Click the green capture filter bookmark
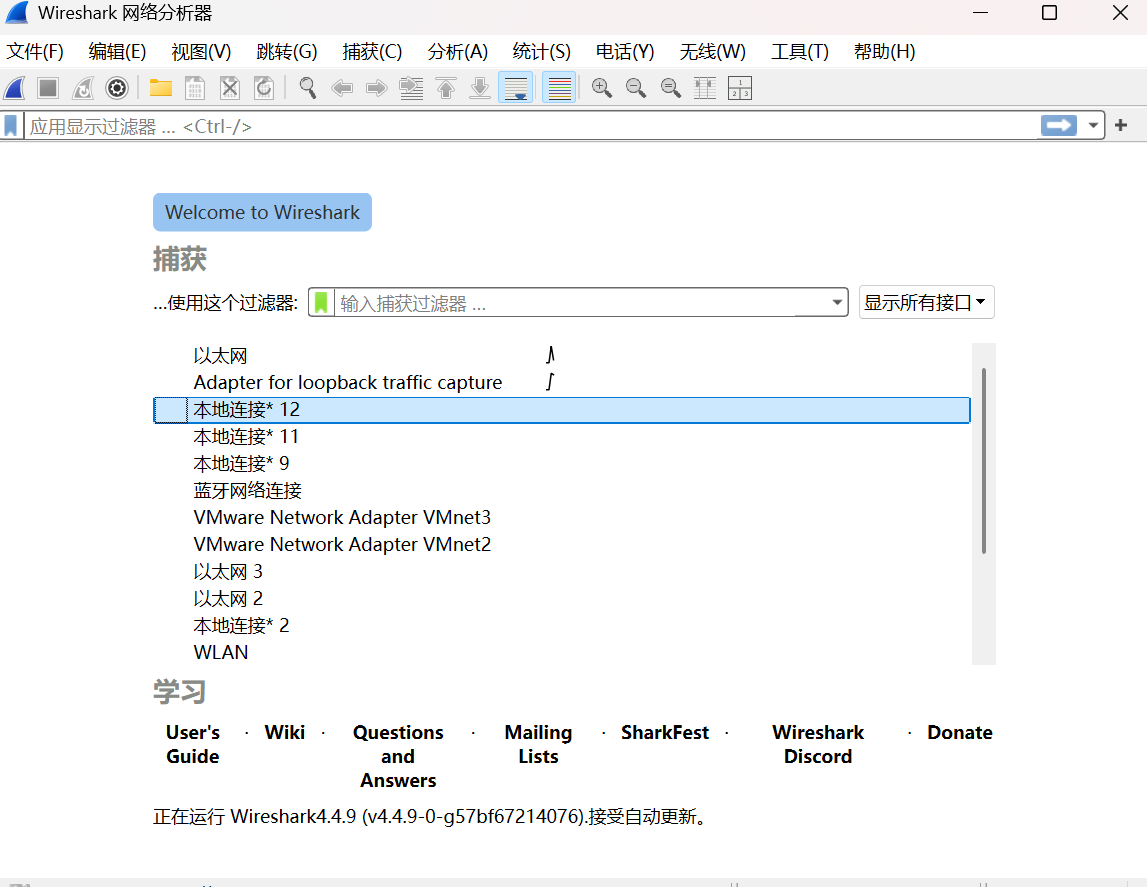The width and height of the screenshot is (1147, 887). 321,303
